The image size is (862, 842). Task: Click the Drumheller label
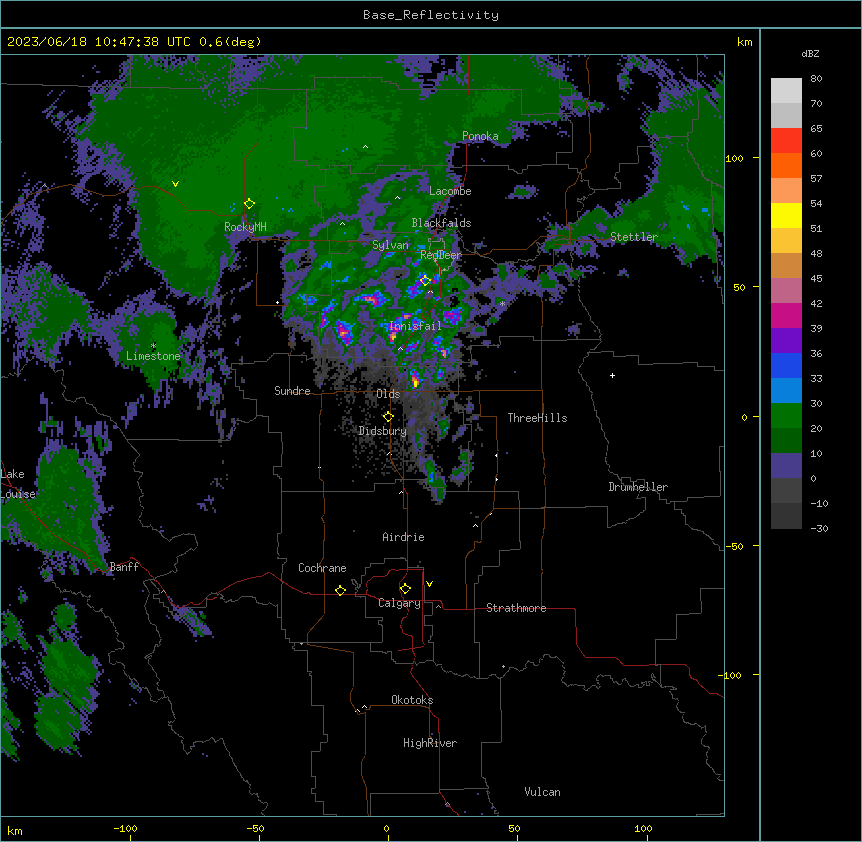[638, 487]
